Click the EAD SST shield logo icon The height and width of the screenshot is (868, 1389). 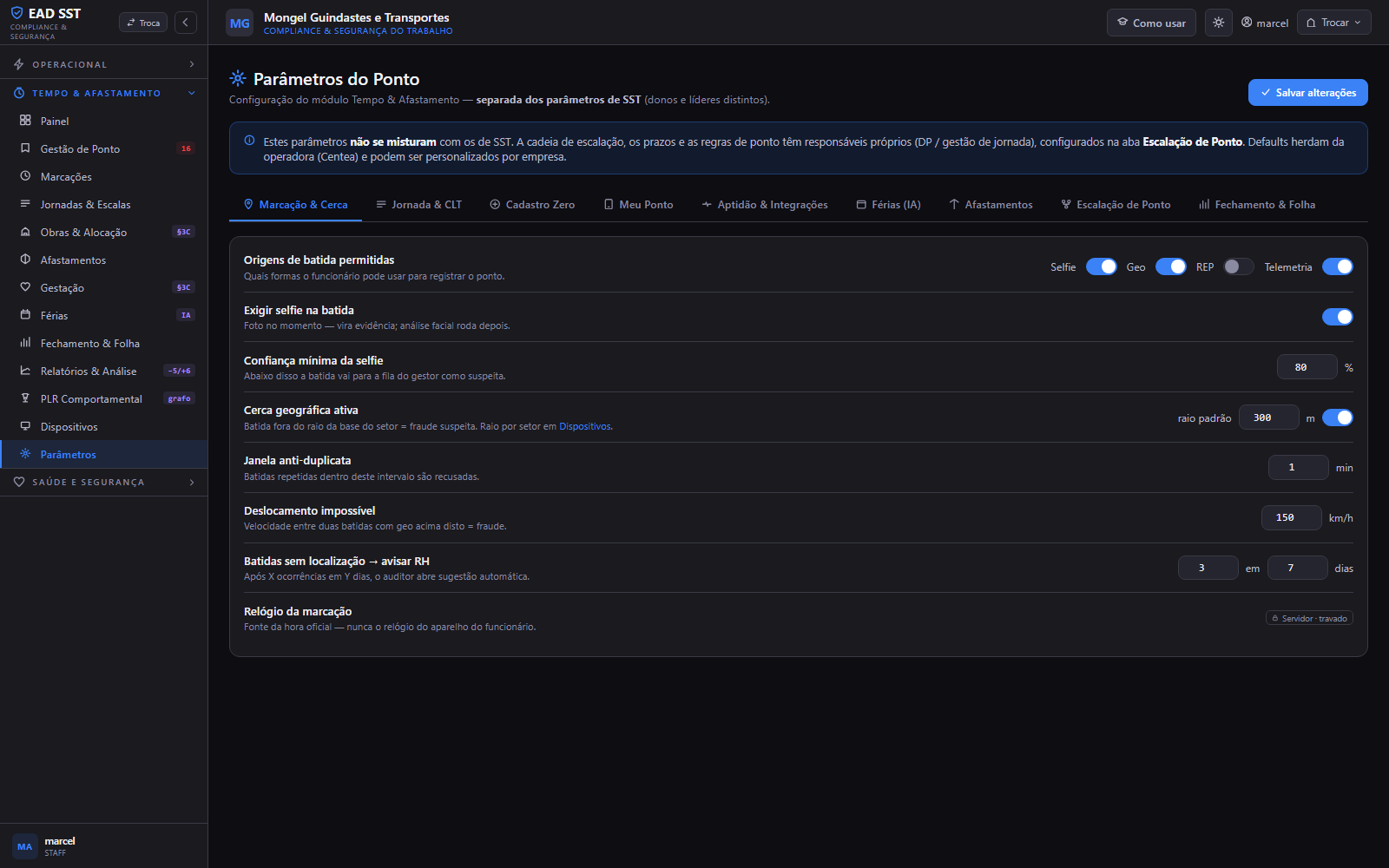[x=16, y=13]
